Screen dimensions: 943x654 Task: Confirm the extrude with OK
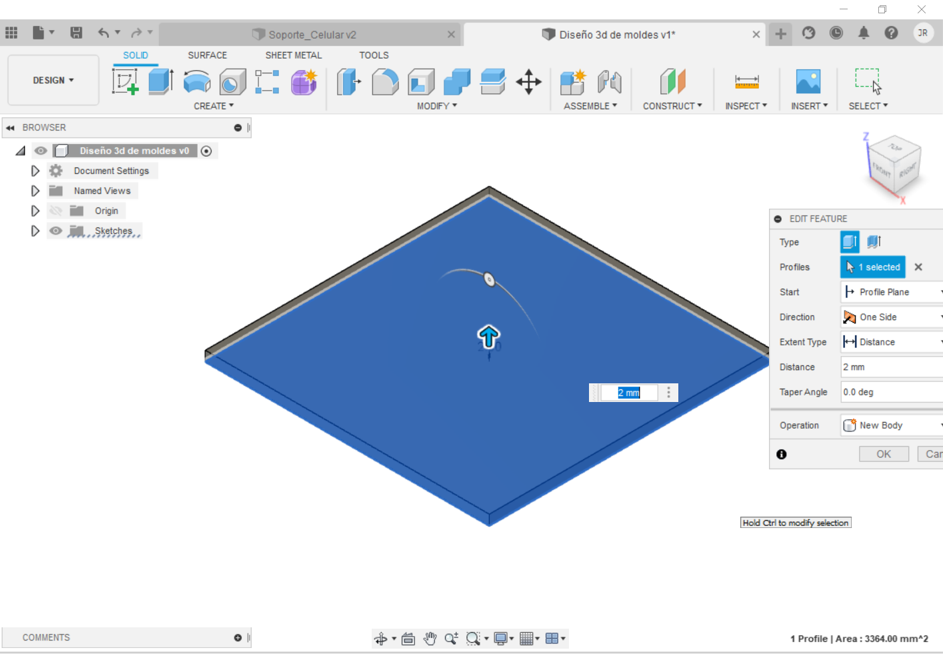883,454
